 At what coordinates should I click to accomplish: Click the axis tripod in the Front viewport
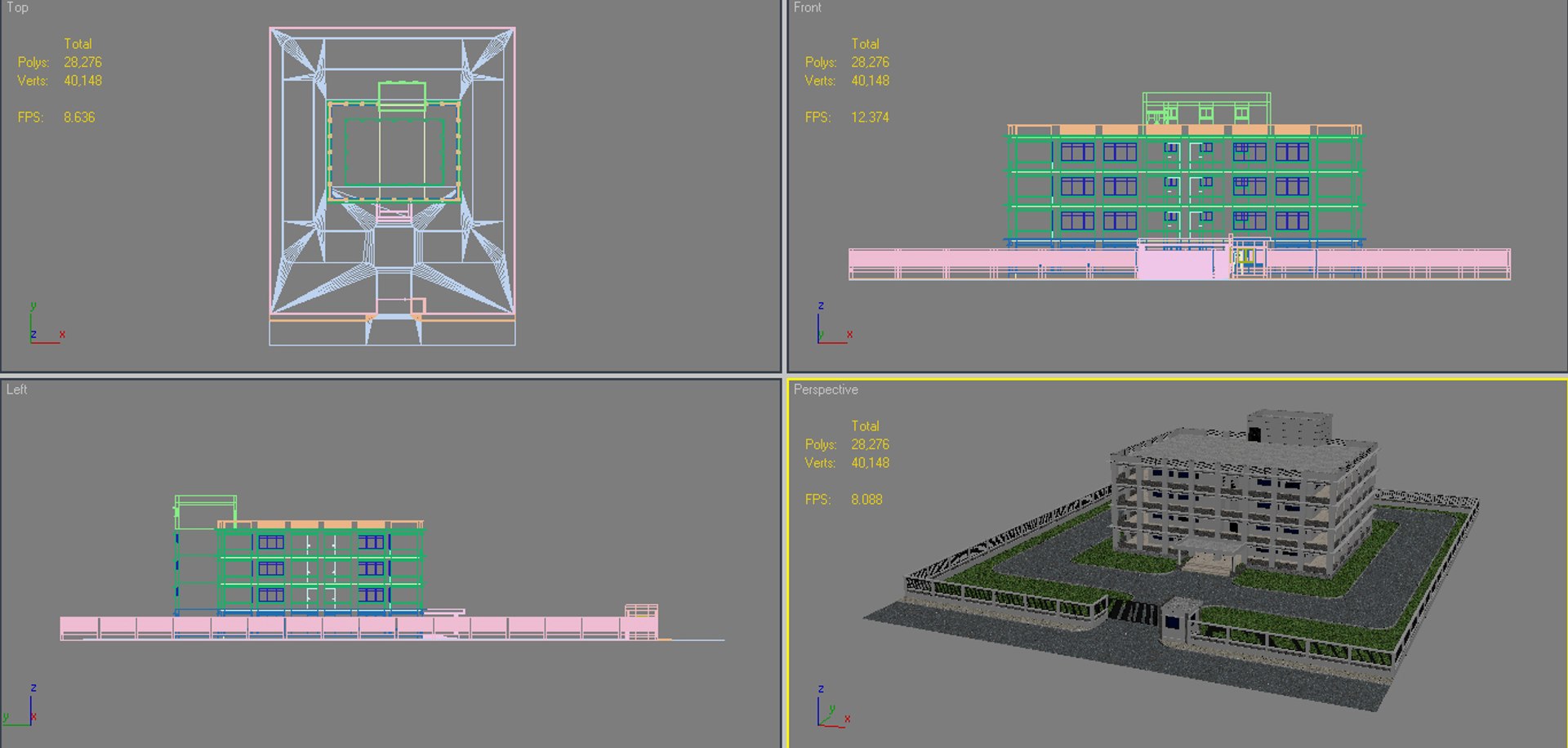(835, 323)
